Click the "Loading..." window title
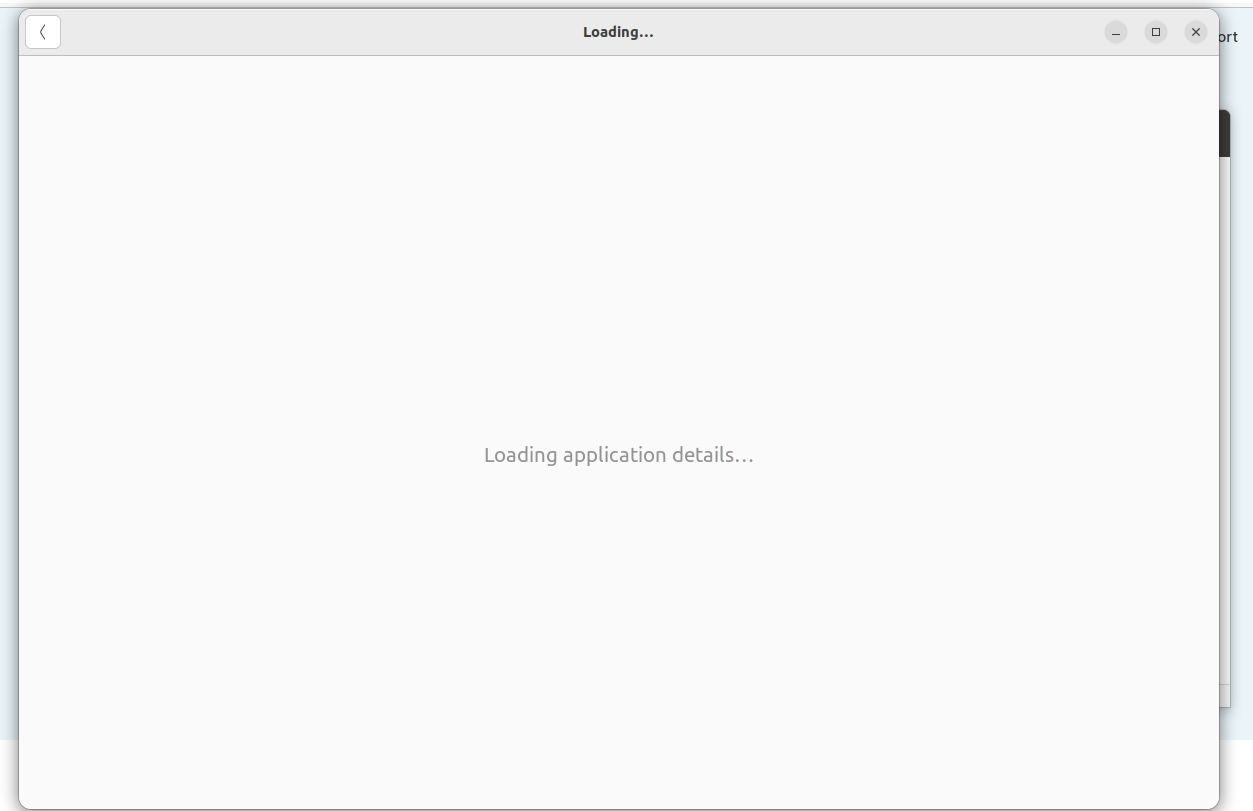Screen dimensions: 1253x811 (619, 32)
